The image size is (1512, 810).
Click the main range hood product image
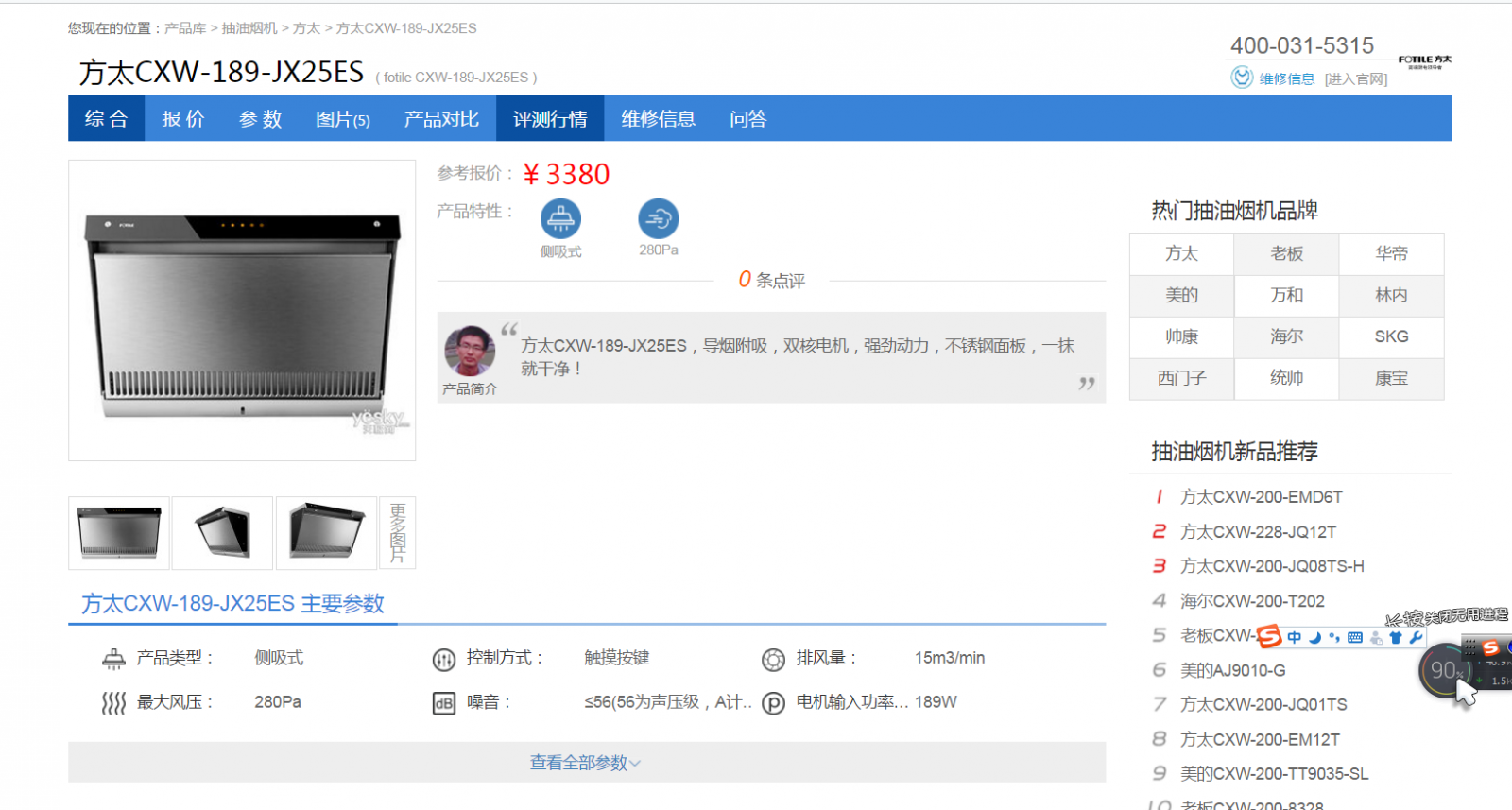pyautogui.click(x=242, y=310)
